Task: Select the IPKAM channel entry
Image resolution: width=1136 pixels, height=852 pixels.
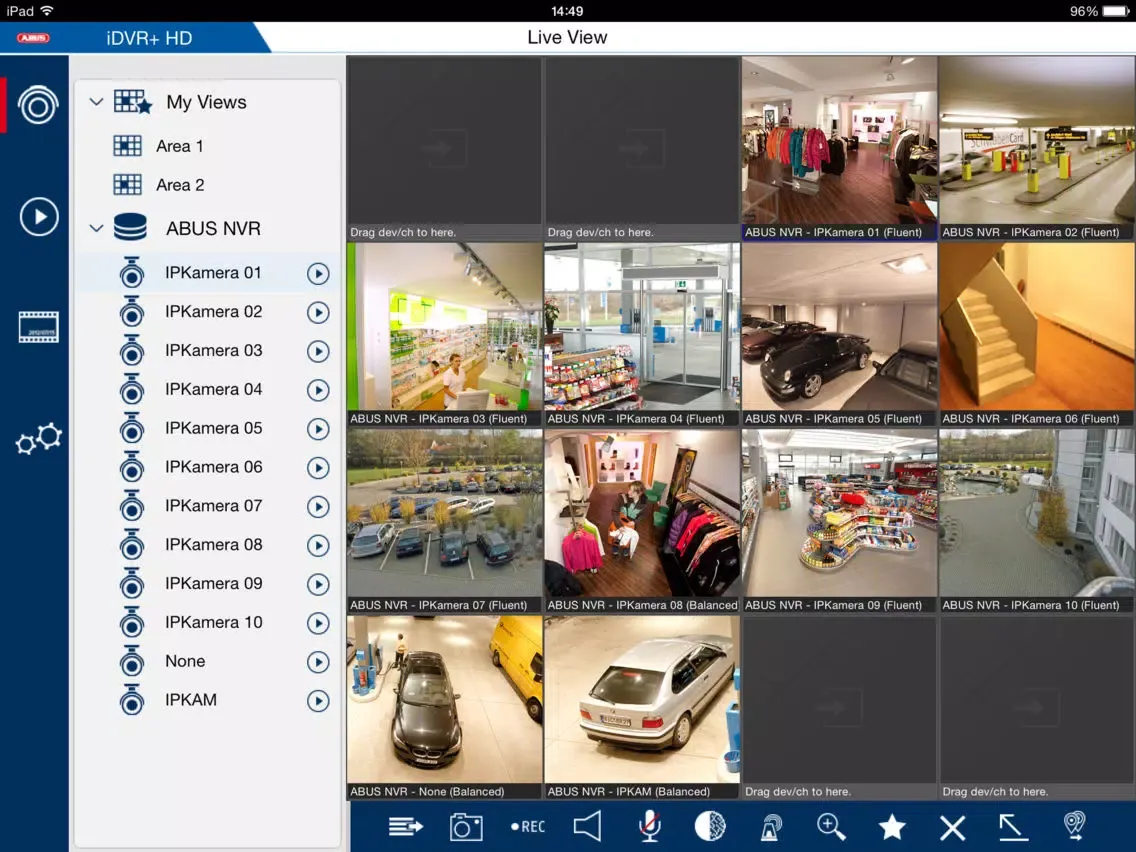Action: point(207,701)
